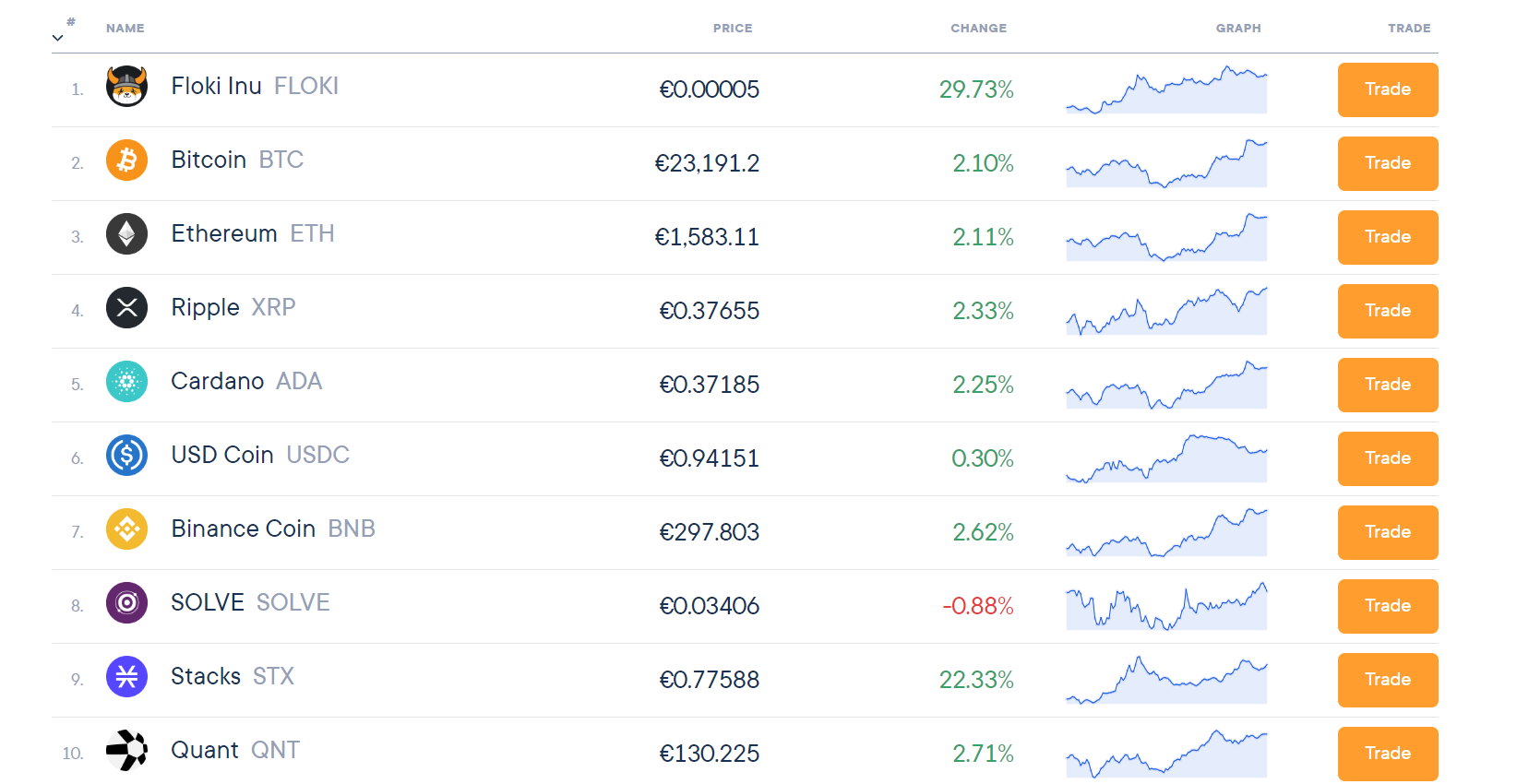Click Trade button for Stacks
This screenshot has width=1517, height=784.
(x=1388, y=680)
